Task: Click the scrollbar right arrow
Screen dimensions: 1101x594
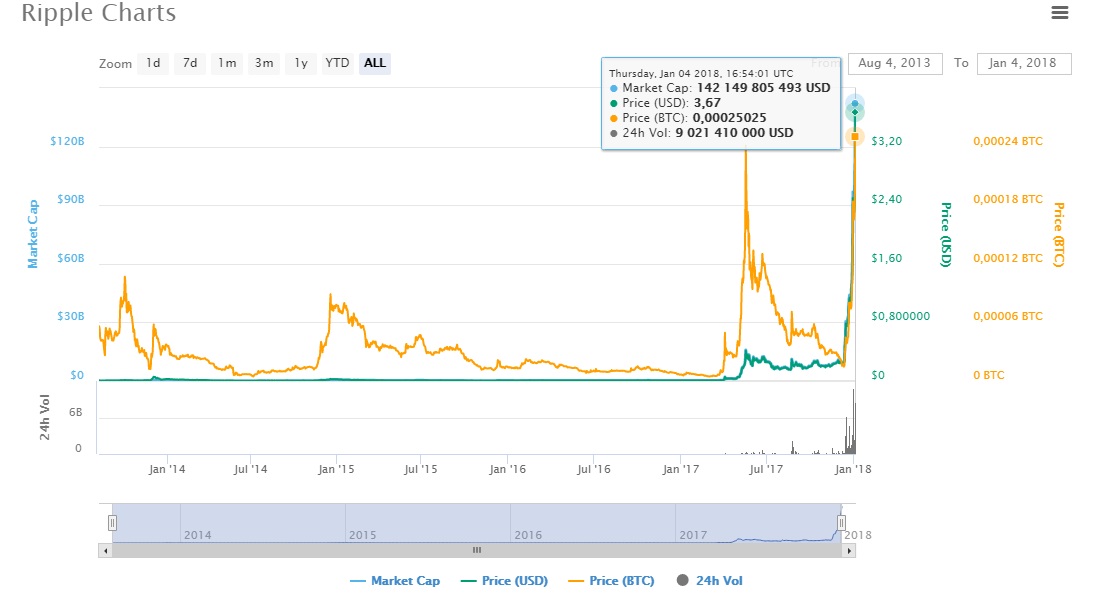Action: coord(850,550)
